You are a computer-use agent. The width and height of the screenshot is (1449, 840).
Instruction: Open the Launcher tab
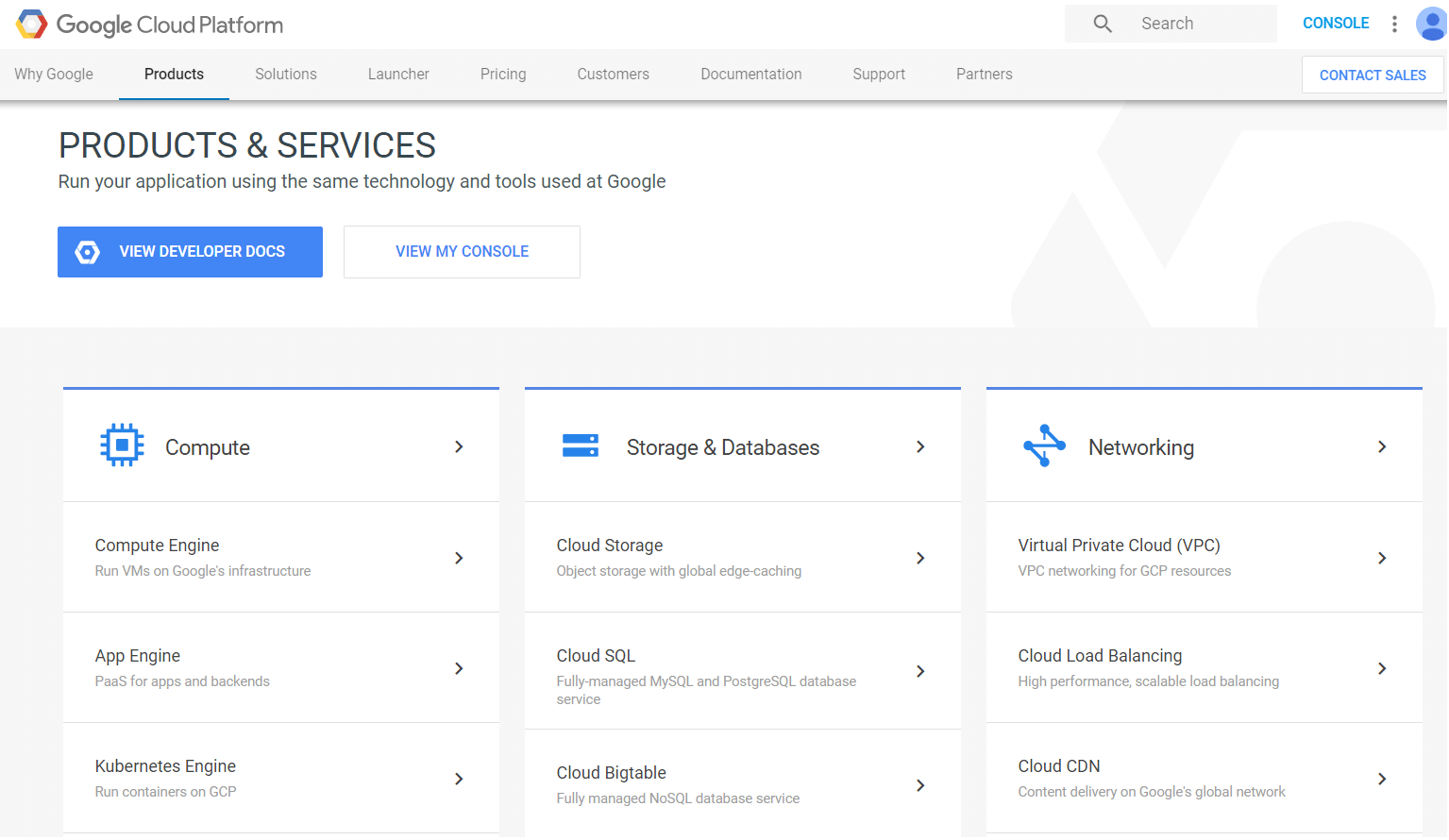(x=398, y=74)
